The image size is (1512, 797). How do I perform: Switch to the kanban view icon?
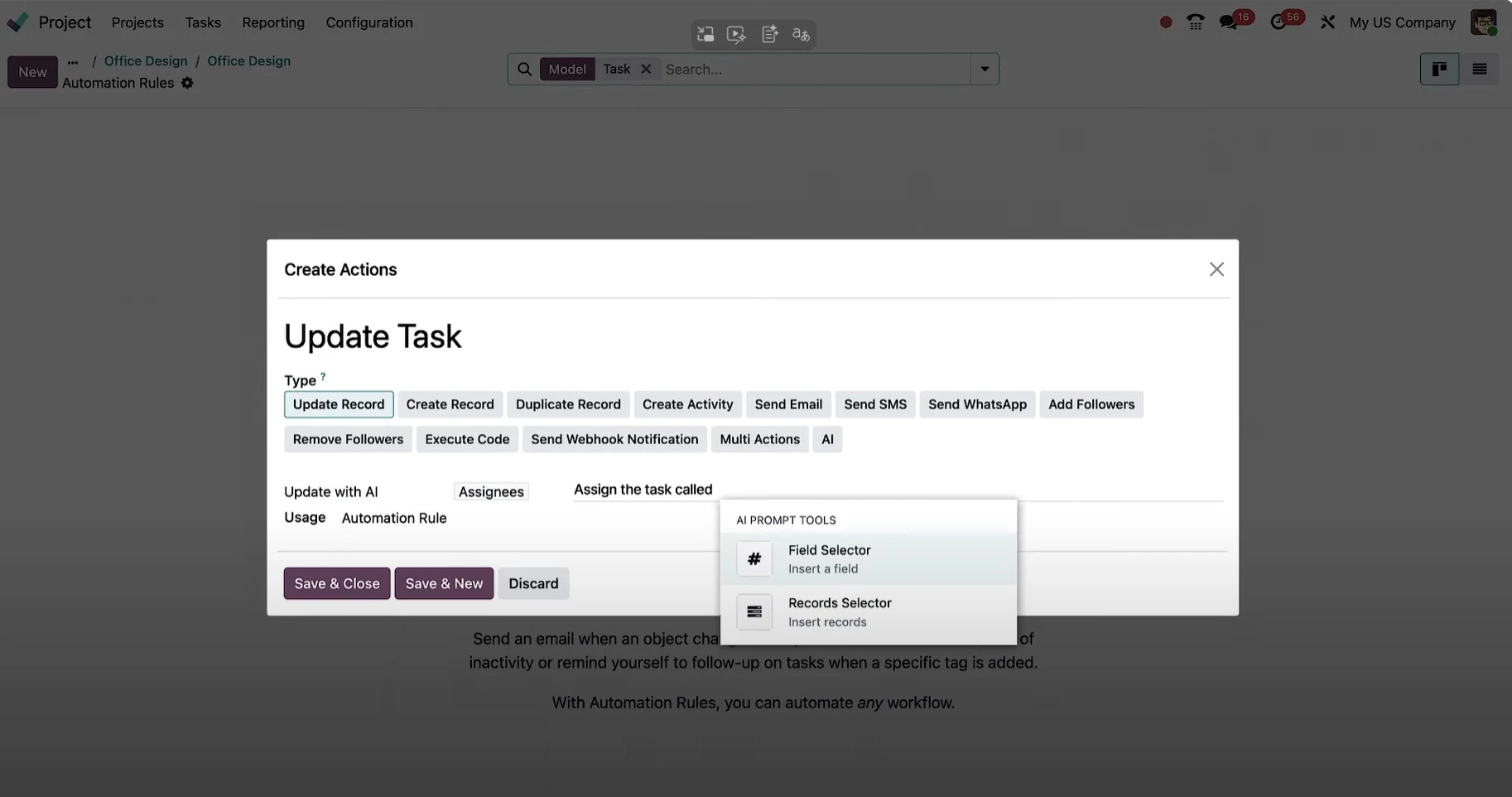point(1438,69)
